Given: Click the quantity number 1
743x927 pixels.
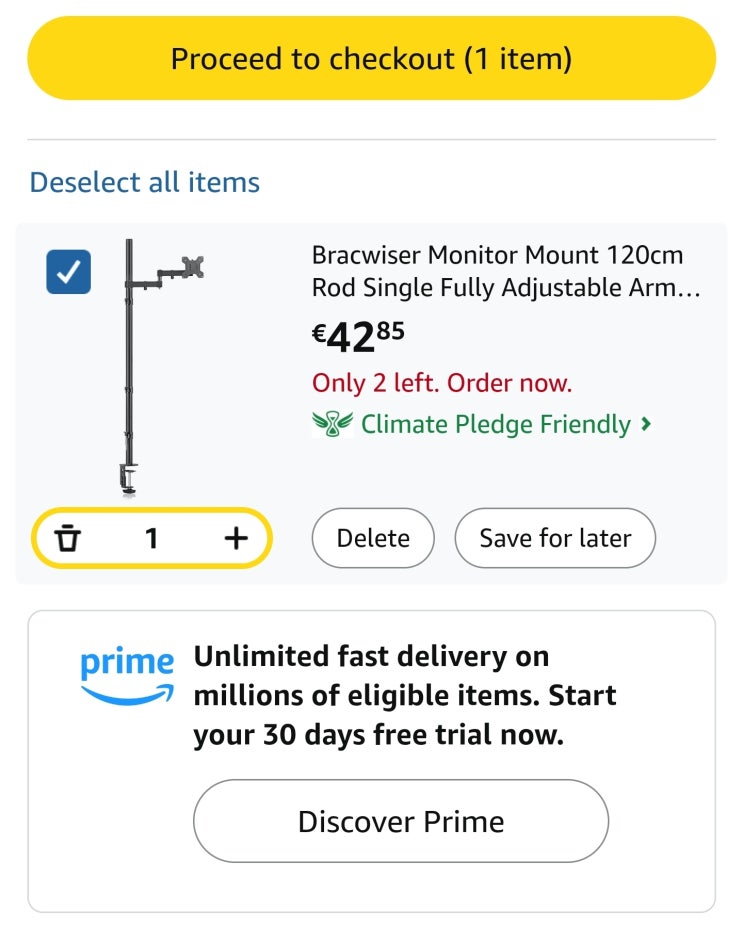Looking at the screenshot, I should click(151, 538).
